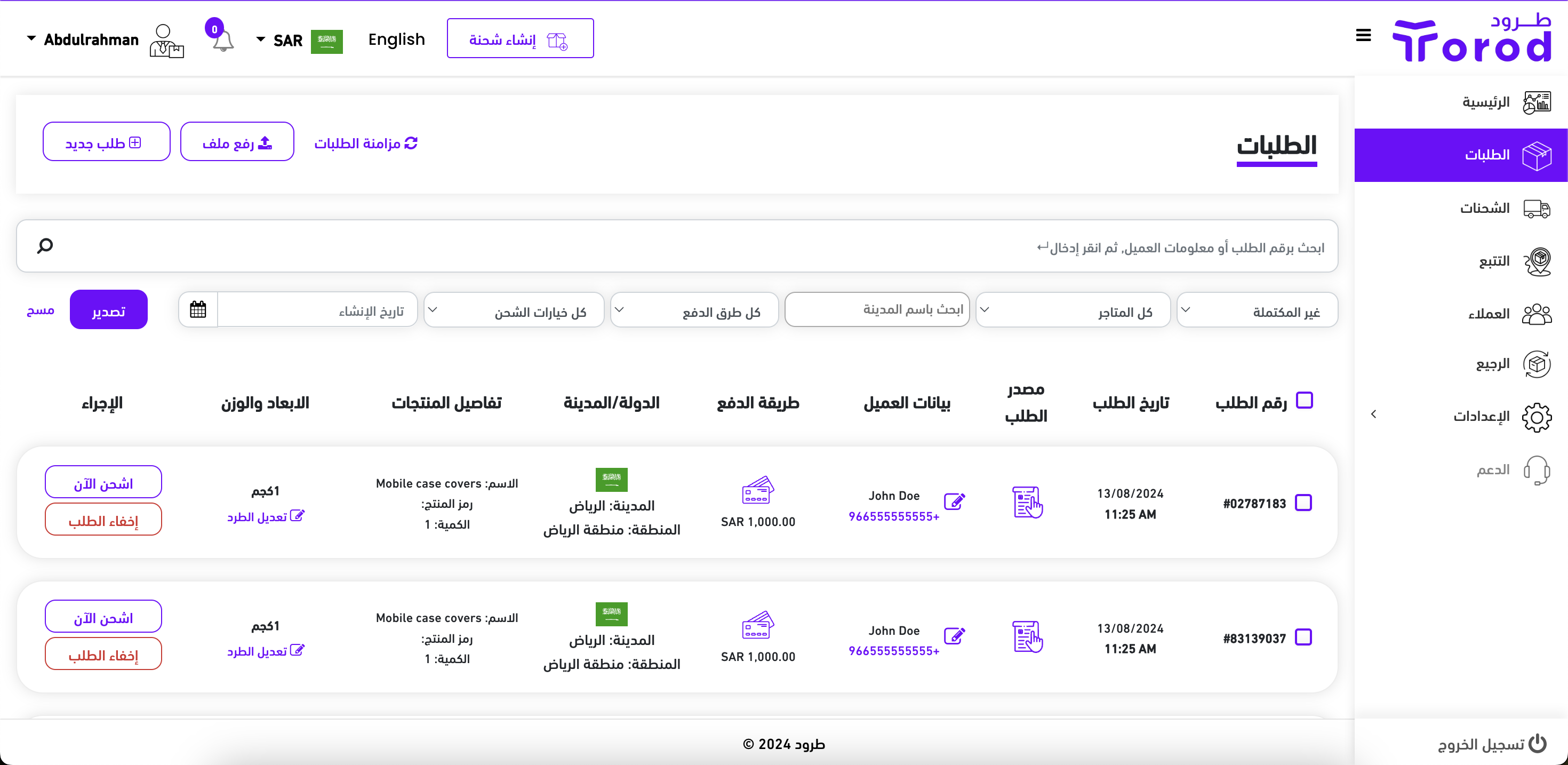This screenshot has height=765, width=1568.
Task: Click مزامنة الطلبات sync orders link
Action: (x=366, y=143)
